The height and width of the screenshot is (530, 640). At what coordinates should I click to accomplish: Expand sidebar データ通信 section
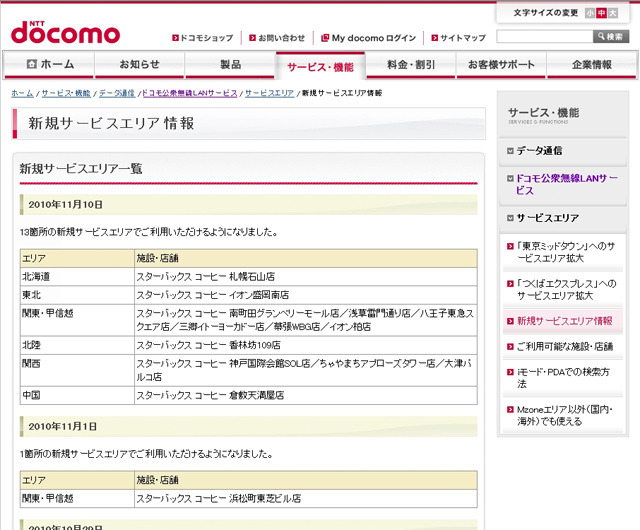coord(539,151)
